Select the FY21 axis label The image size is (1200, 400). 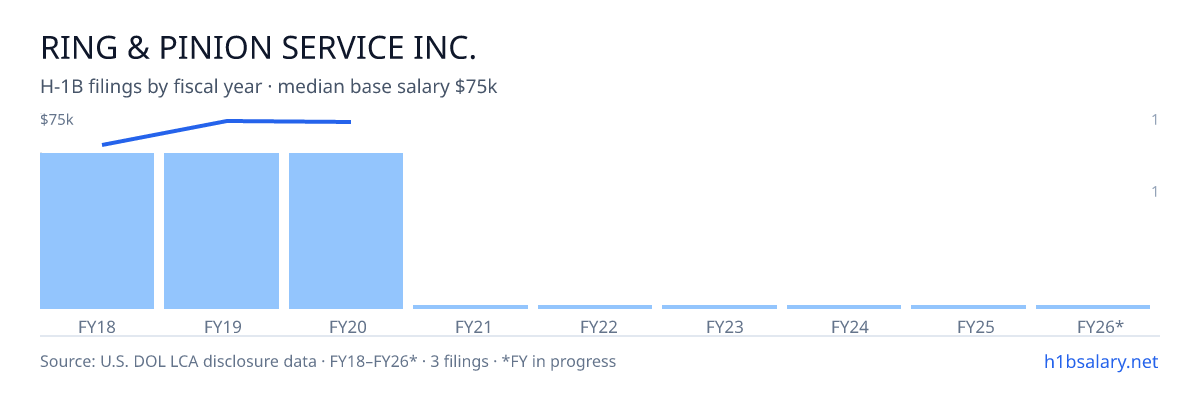tap(473, 327)
